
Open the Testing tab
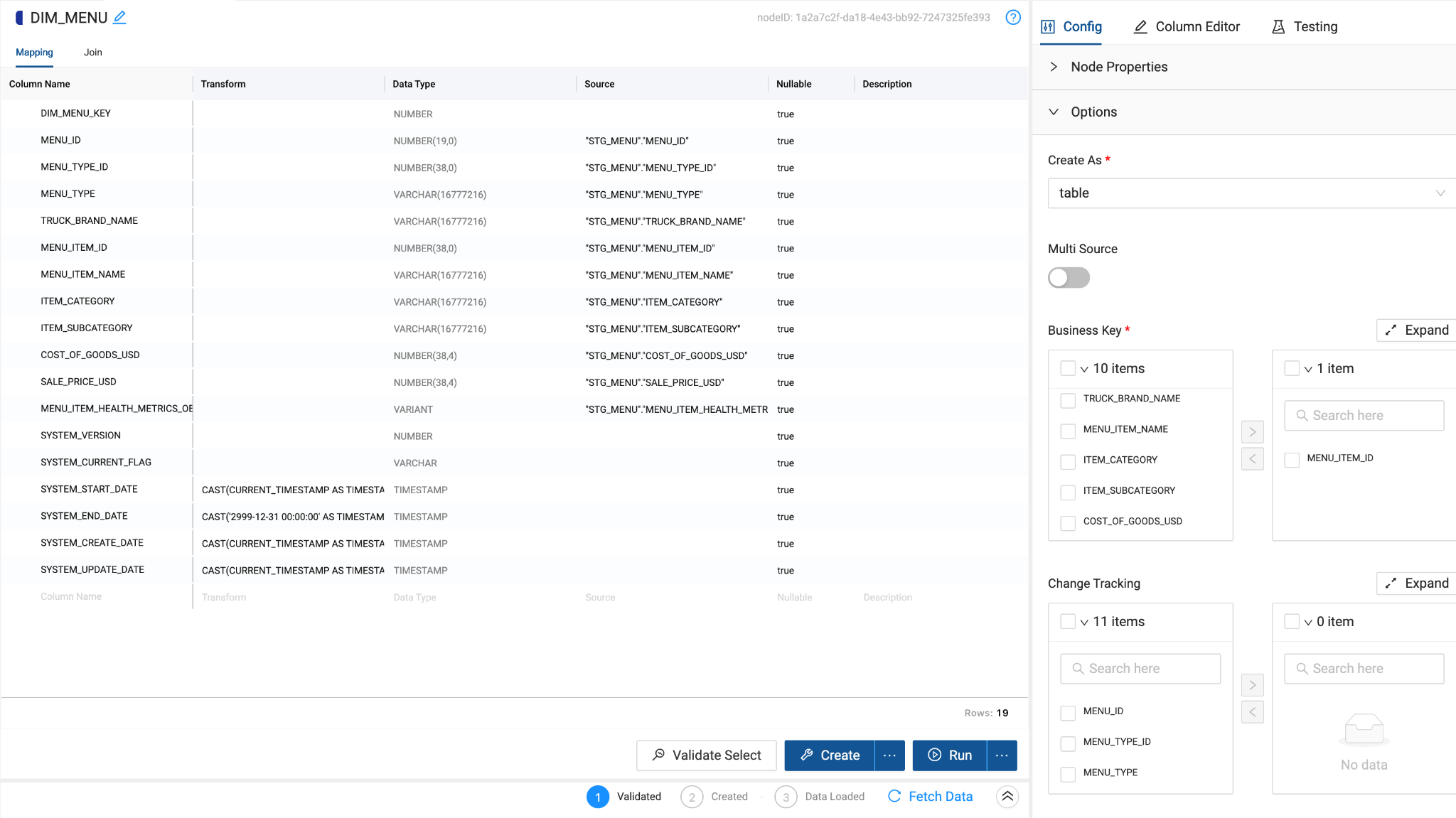pyautogui.click(x=1305, y=27)
